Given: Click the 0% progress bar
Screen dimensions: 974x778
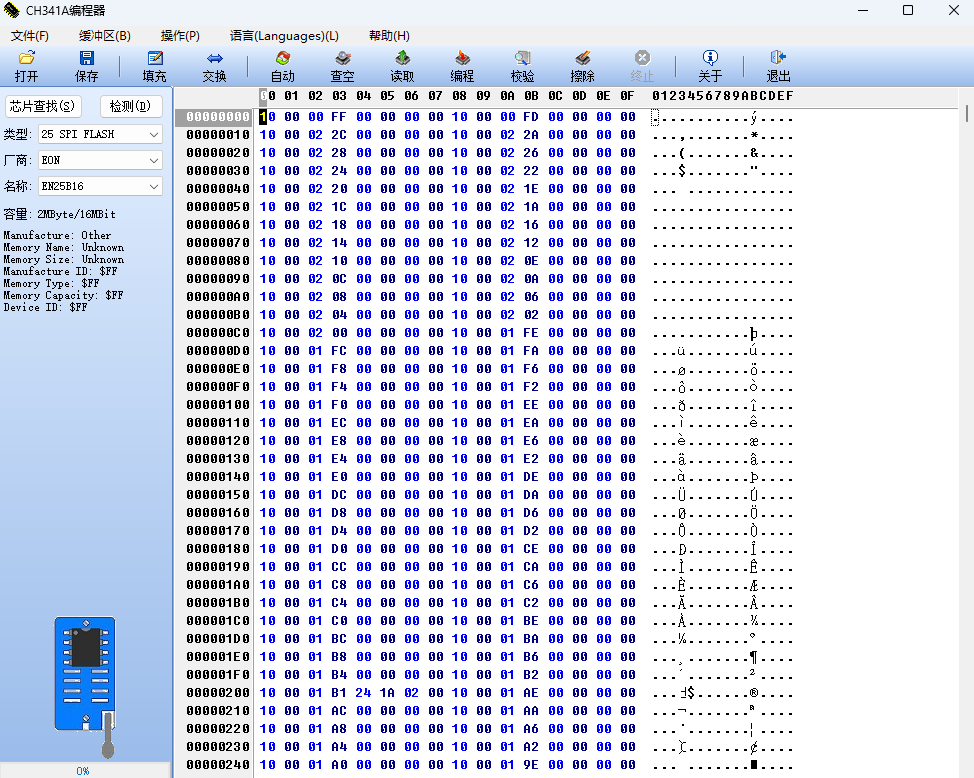Looking at the screenshot, I should (84, 771).
